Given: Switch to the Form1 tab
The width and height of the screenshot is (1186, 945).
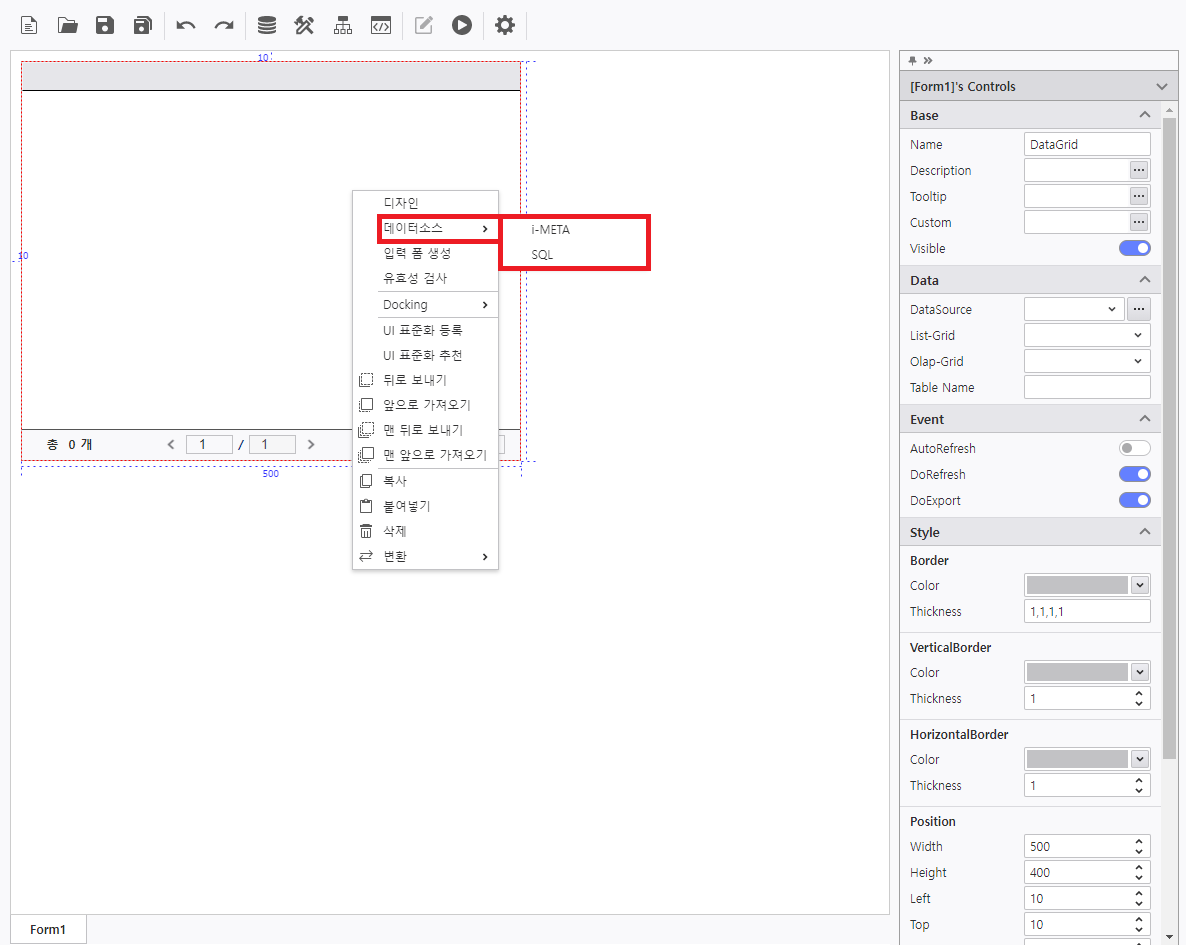Looking at the screenshot, I should click(x=48, y=930).
